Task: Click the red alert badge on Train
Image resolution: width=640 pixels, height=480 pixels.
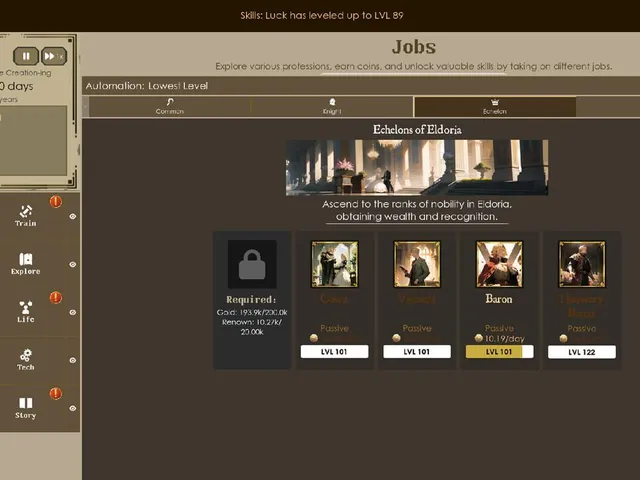Action: (56, 202)
